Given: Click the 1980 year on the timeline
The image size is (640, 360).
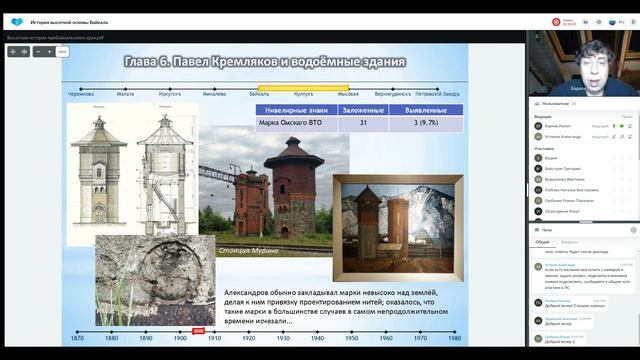Looking at the screenshot, I should pos(454,338).
